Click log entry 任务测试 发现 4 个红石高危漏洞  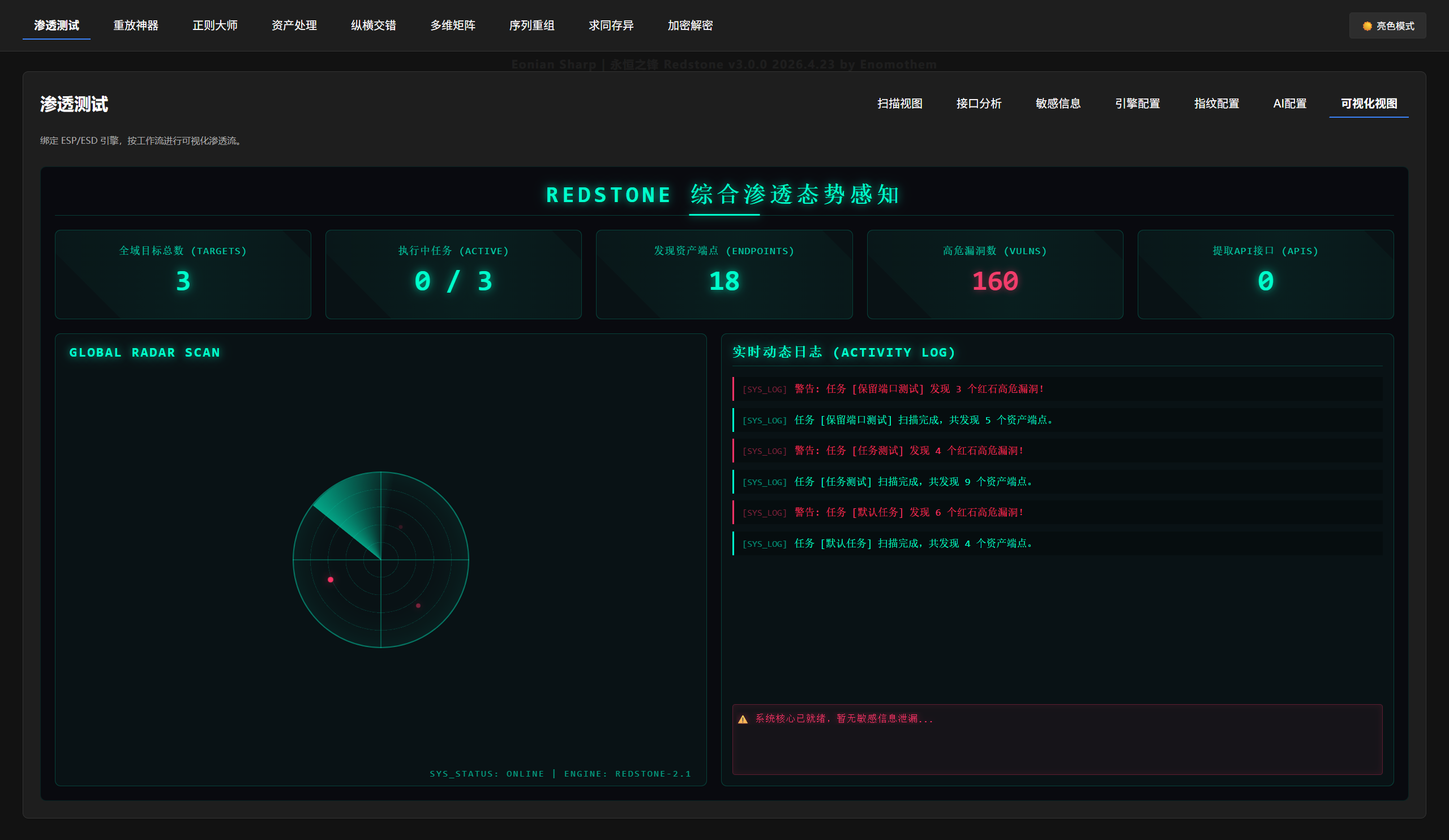[x=1057, y=451]
